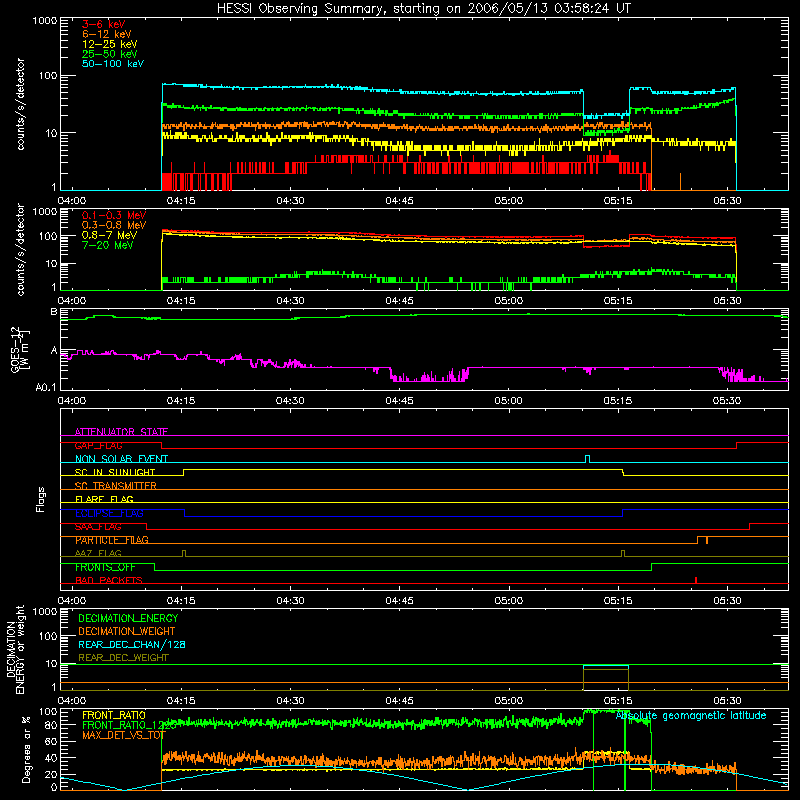
Task: Click the GOES-12 axis label
Action: (19, 349)
